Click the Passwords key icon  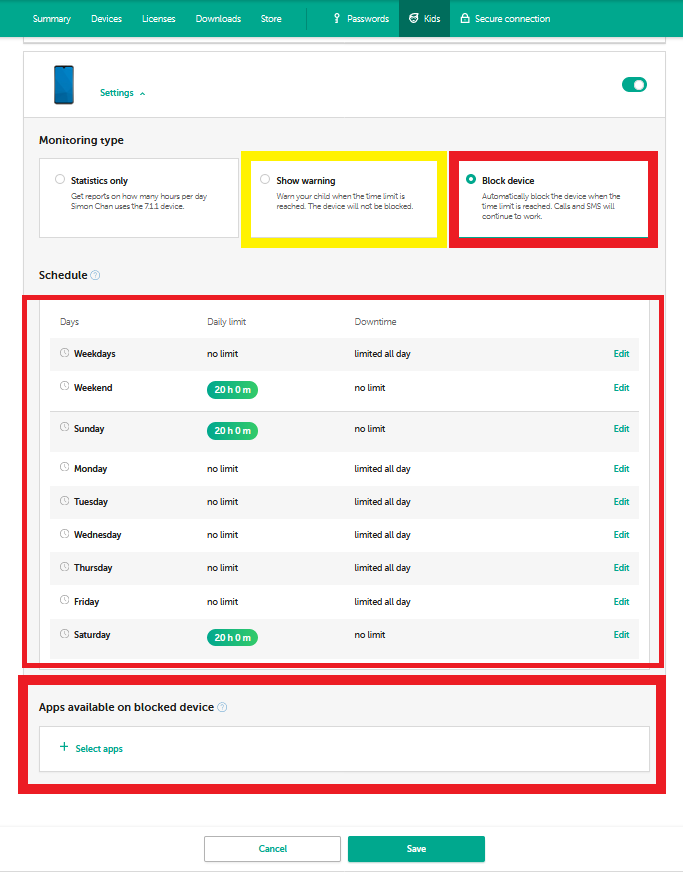336,18
